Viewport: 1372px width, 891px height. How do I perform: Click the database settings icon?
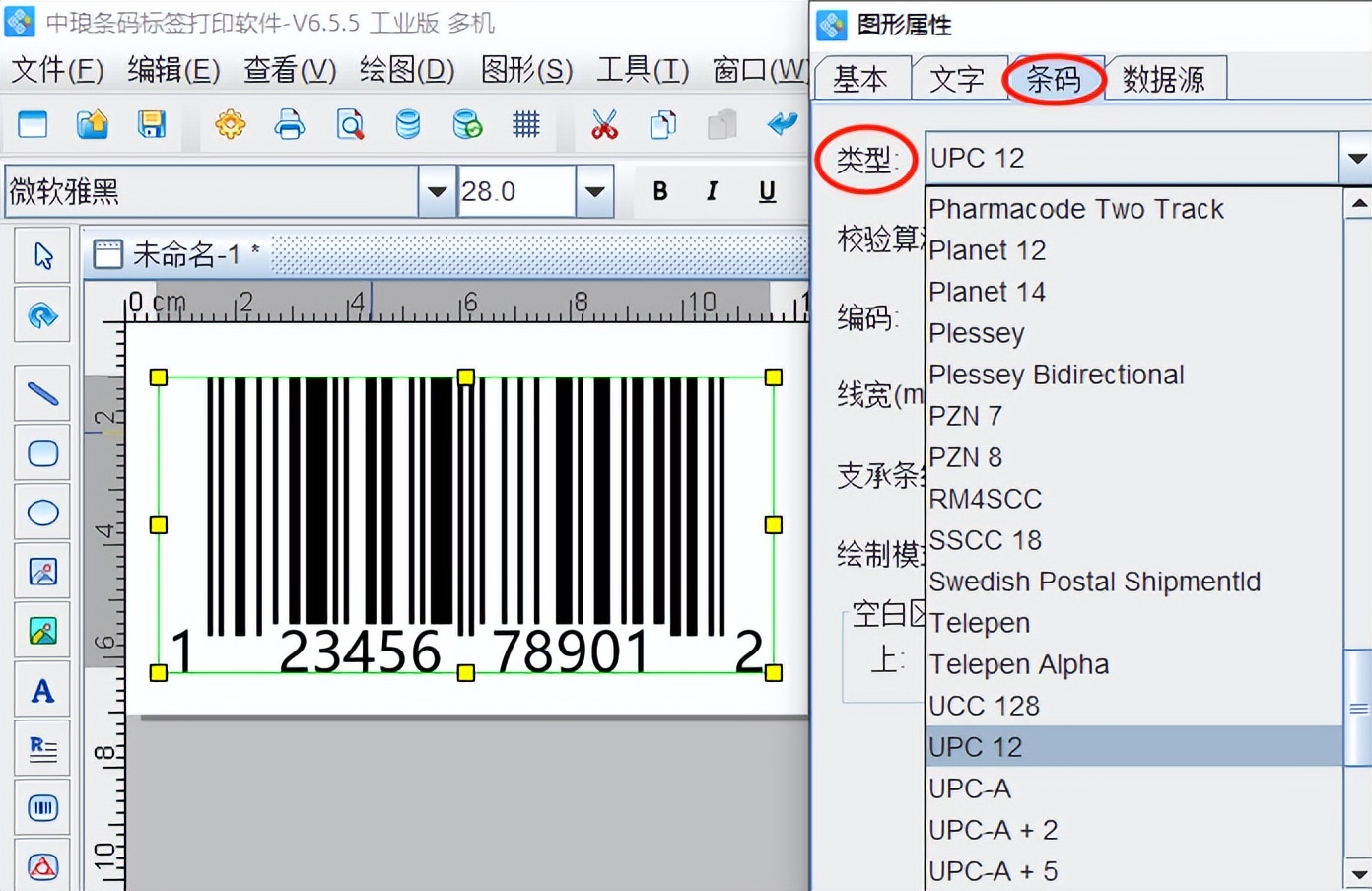(x=407, y=124)
